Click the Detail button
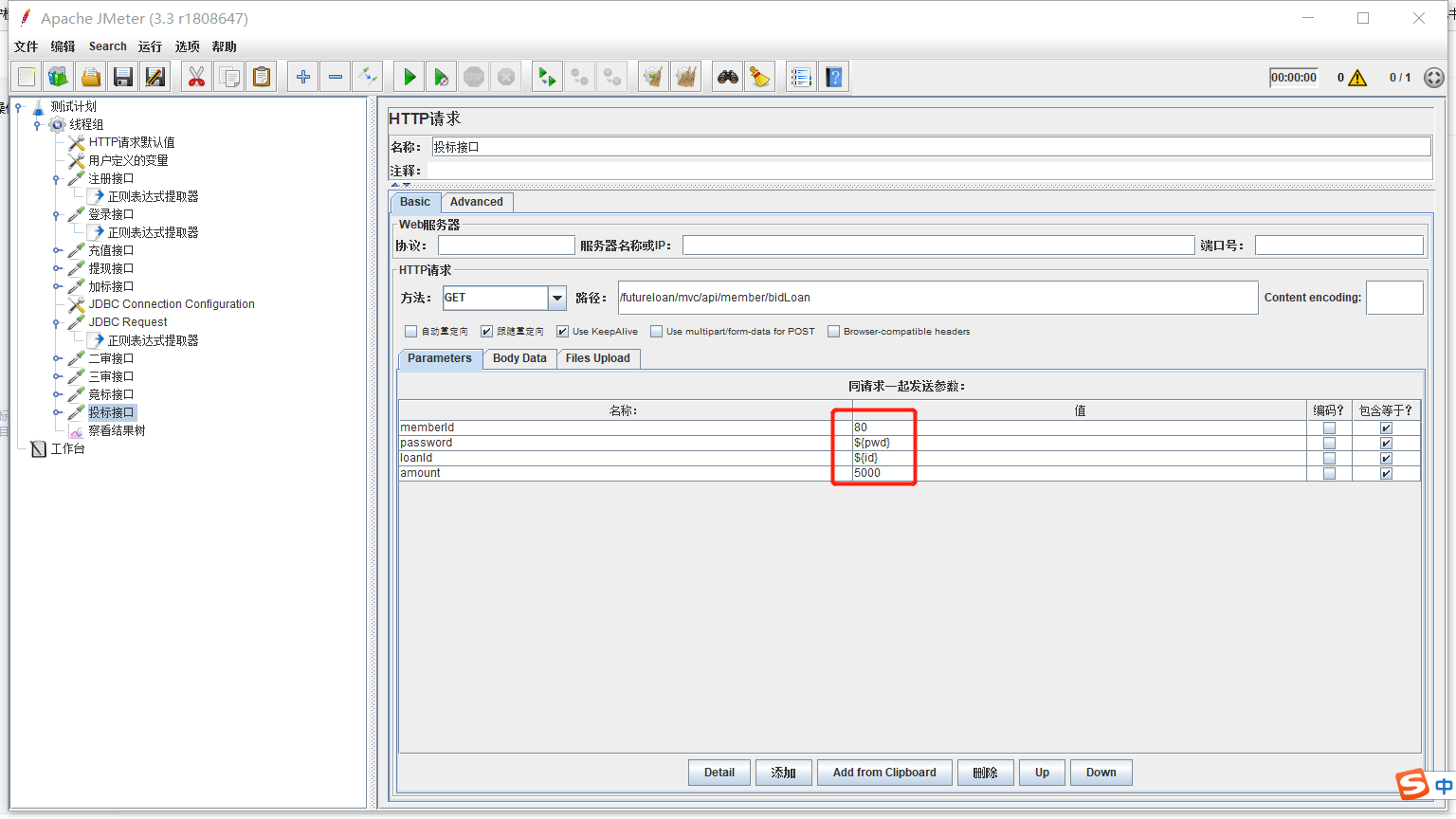The width and height of the screenshot is (1456, 819). click(719, 773)
